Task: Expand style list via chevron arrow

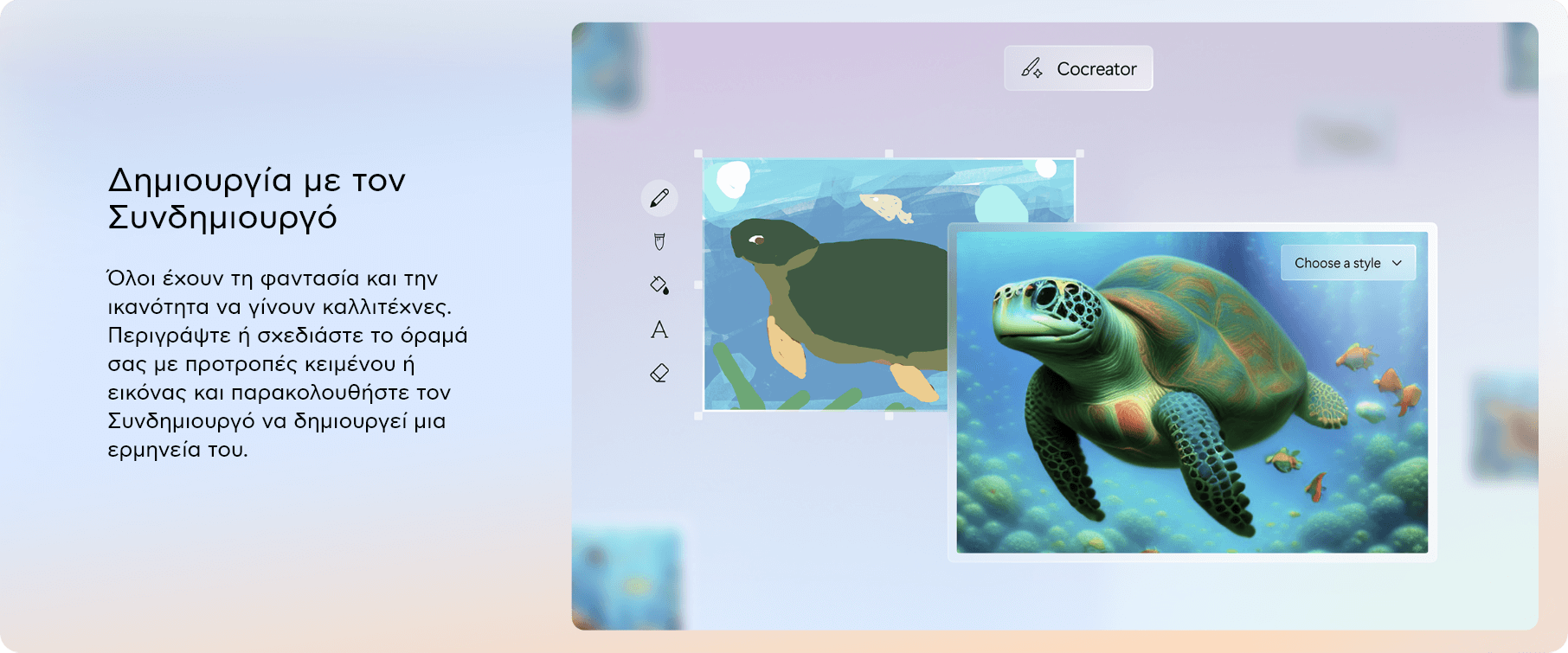Action: (1397, 263)
